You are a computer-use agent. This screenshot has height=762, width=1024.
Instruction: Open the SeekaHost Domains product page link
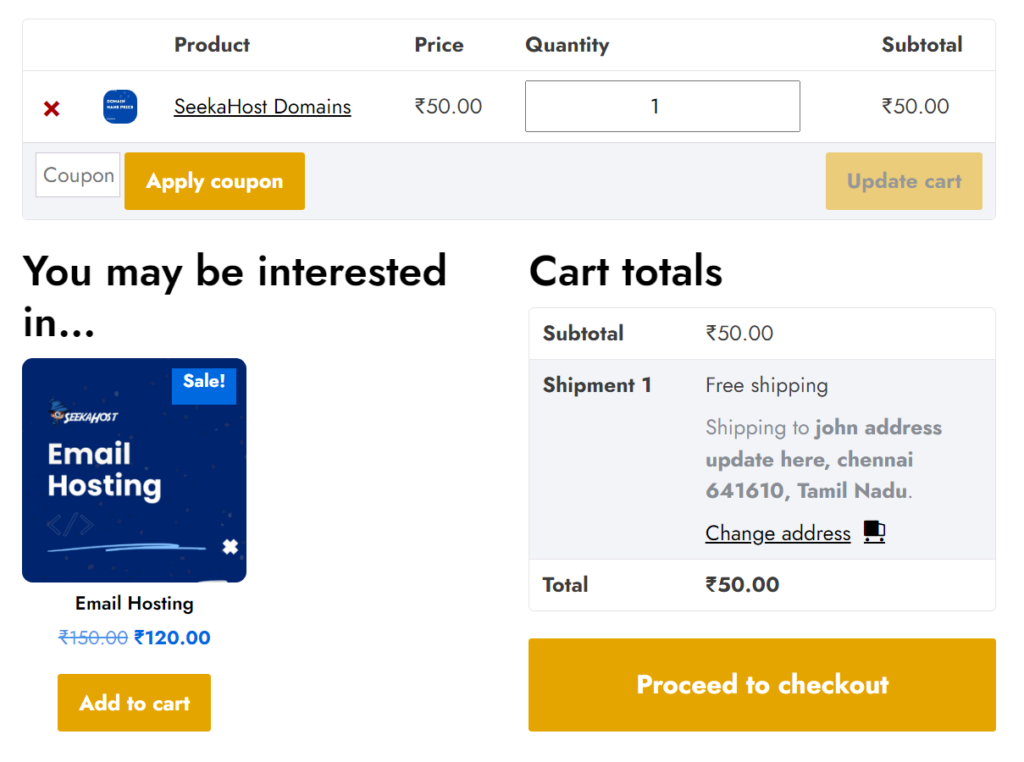tap(262, 106)
